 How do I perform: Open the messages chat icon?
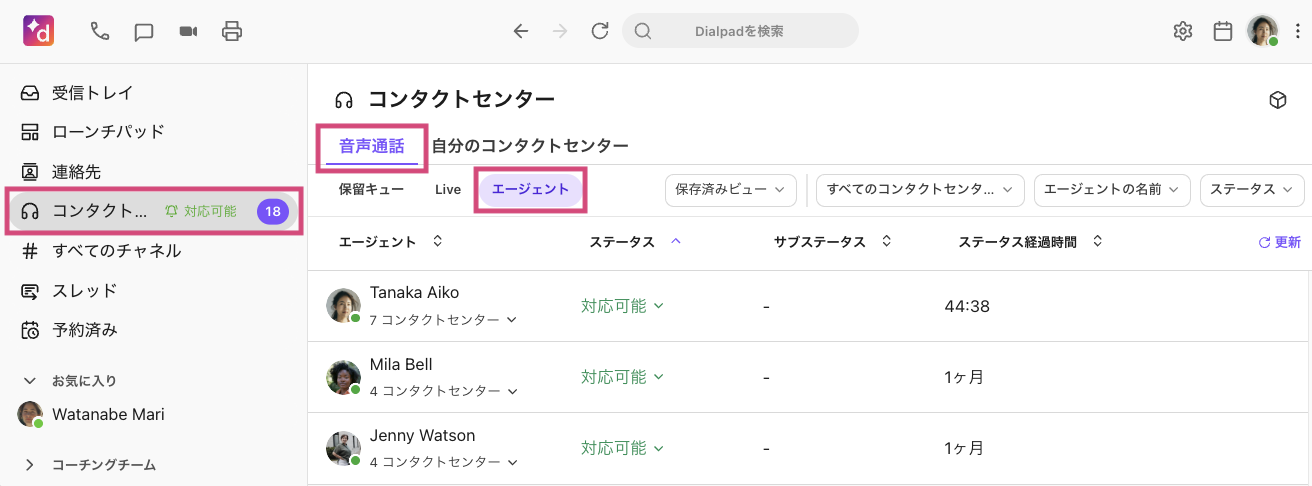click(x=144, y=31)
